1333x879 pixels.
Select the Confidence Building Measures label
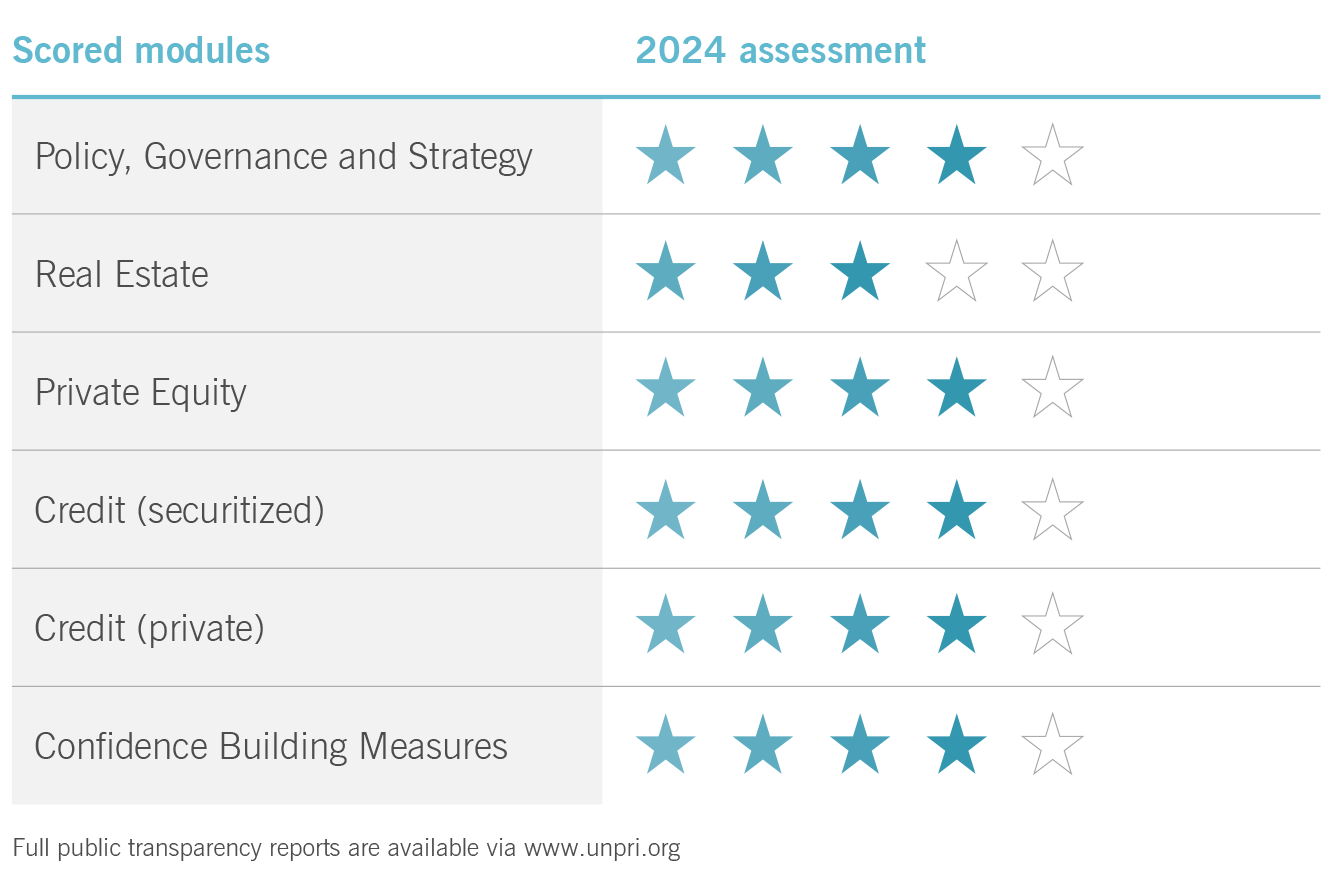click(271, 746)
